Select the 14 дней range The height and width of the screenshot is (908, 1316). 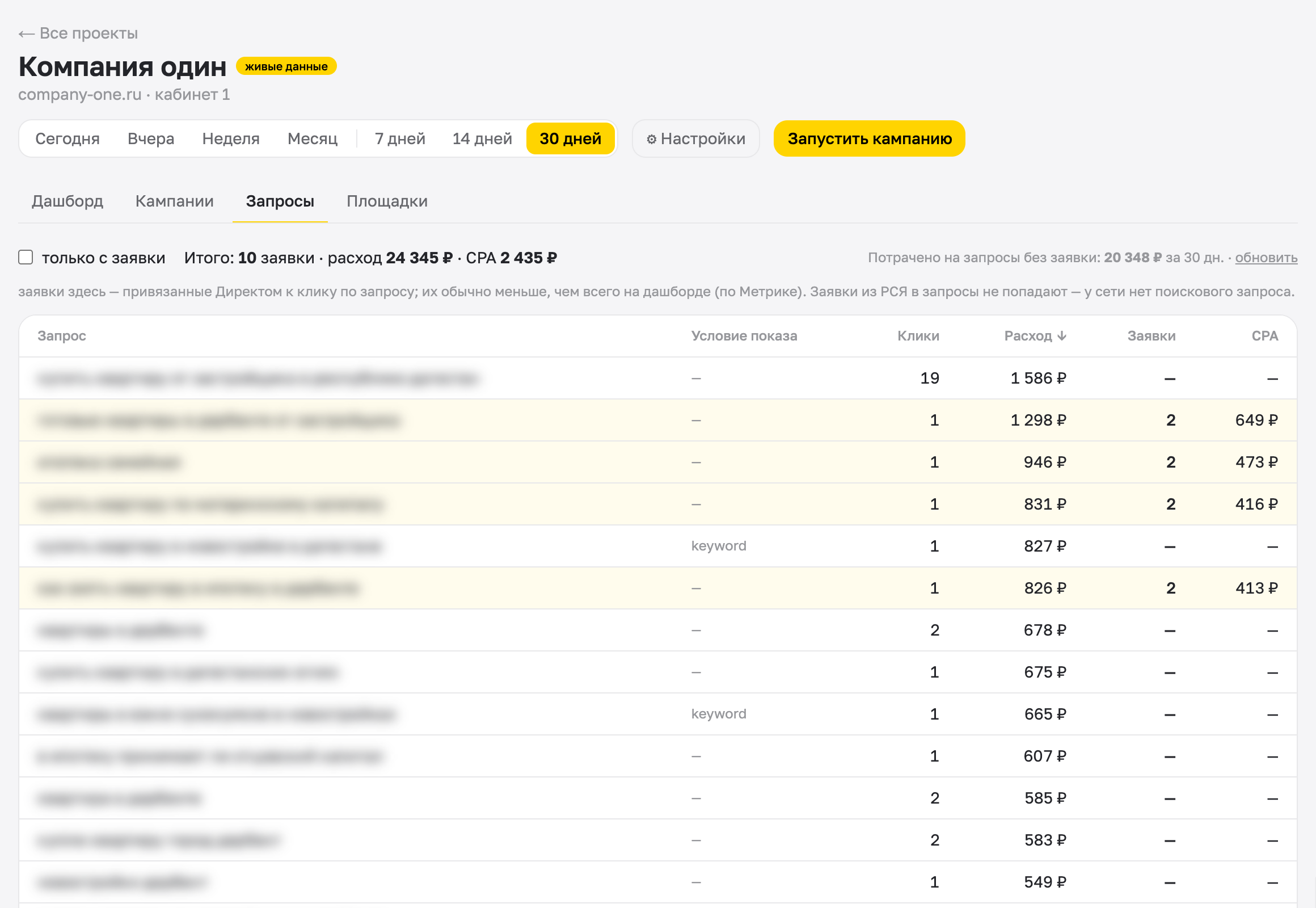click(482, 138)
